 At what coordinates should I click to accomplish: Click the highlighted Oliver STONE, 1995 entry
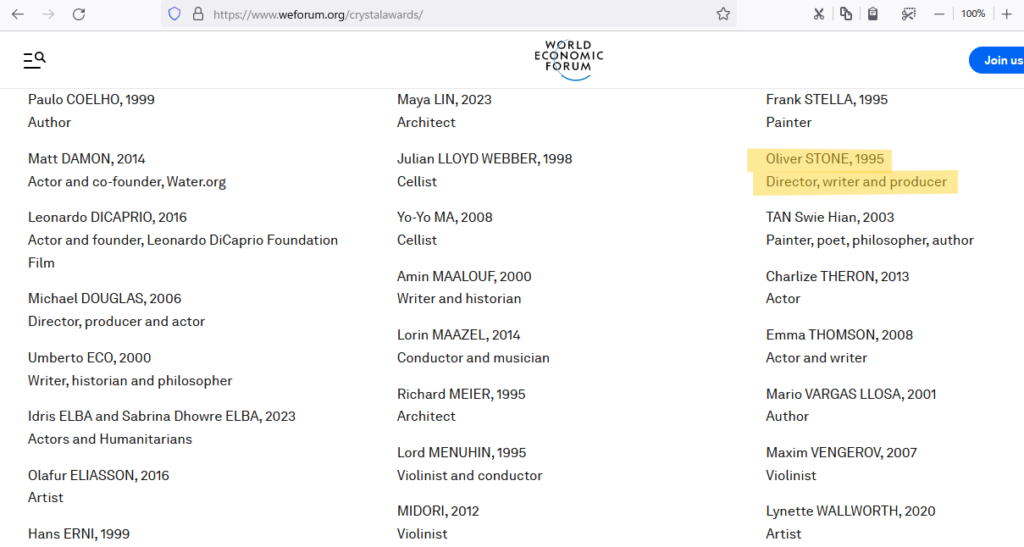(824, 159)
